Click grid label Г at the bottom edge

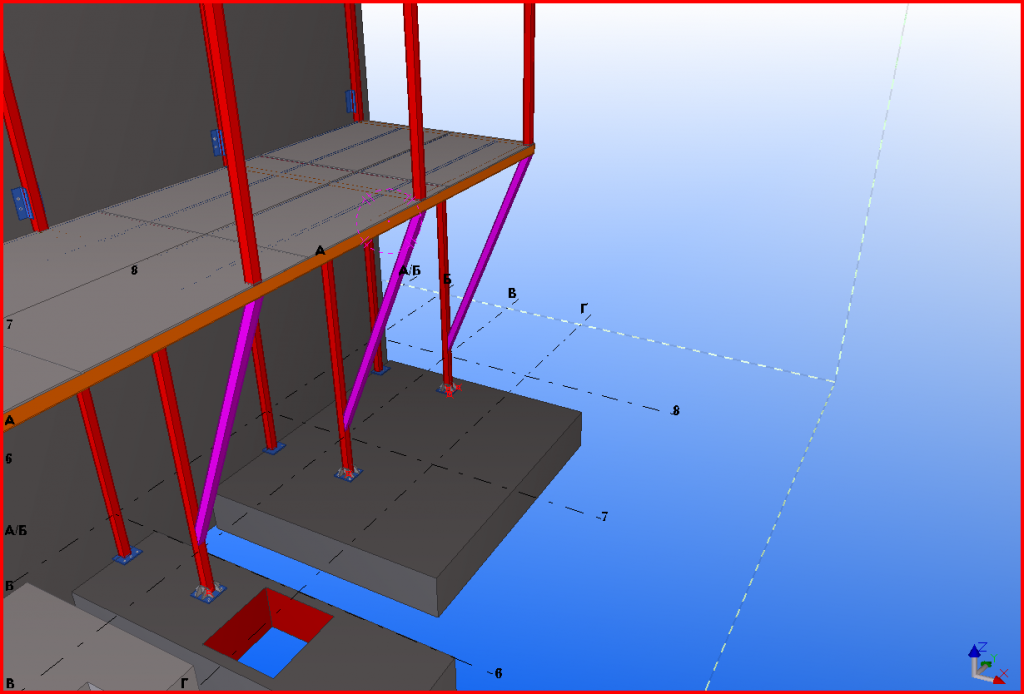point(185,683)
